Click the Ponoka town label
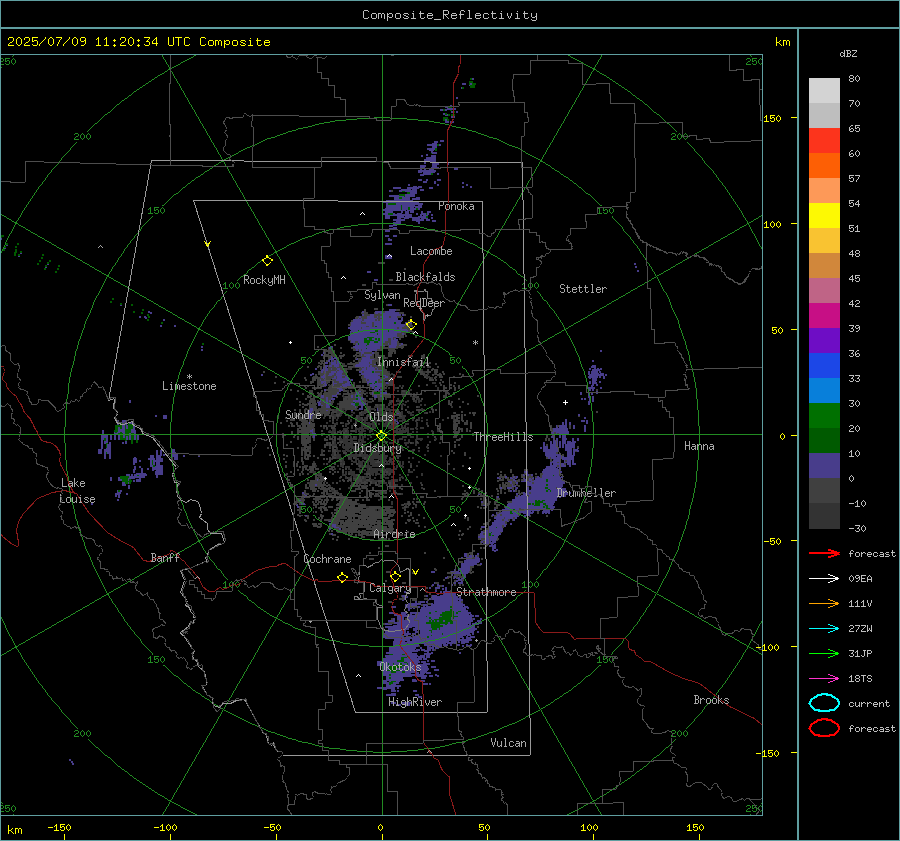The width and height of the screenshot is (900, 841). (x=456, y=206)
